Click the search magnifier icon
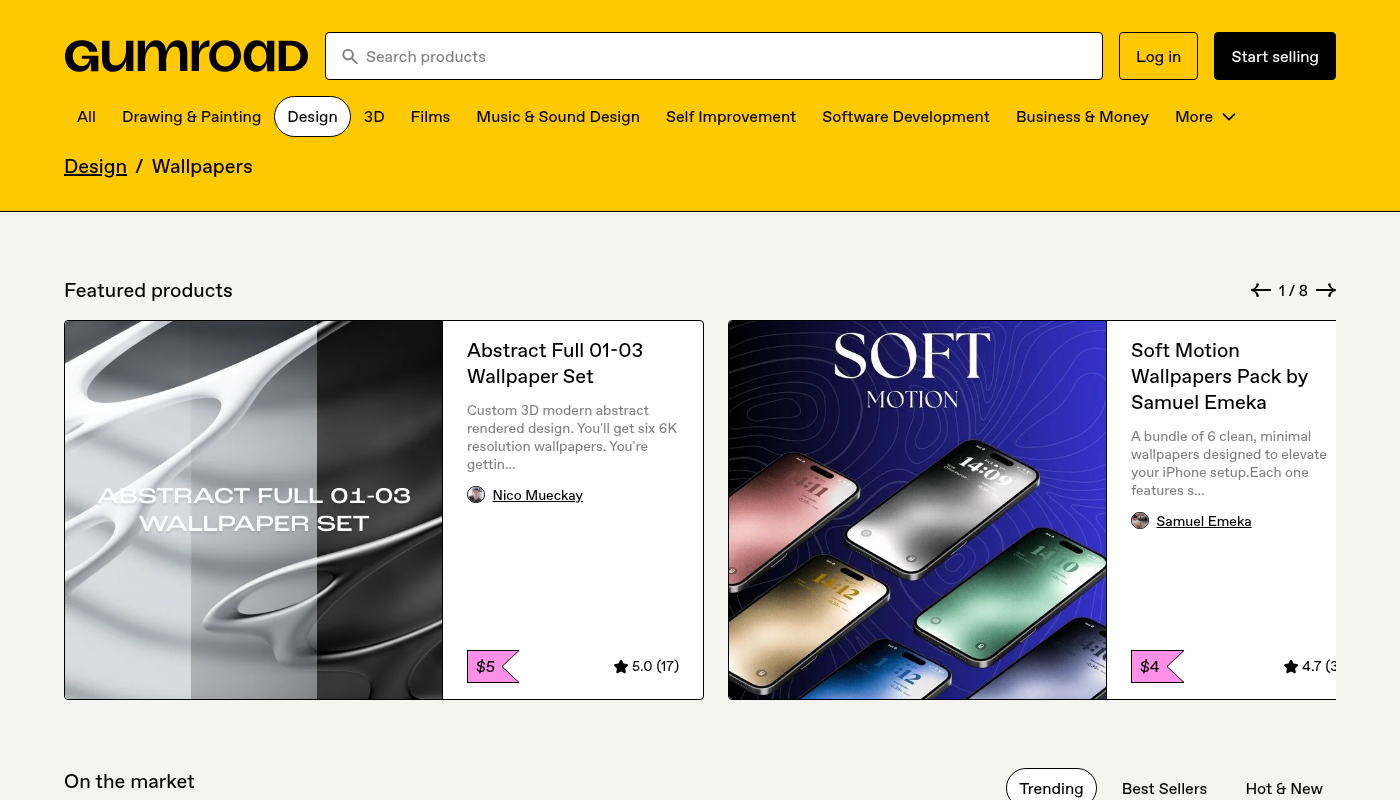The width and height of the screenshot is (1400, 800). 350,57
